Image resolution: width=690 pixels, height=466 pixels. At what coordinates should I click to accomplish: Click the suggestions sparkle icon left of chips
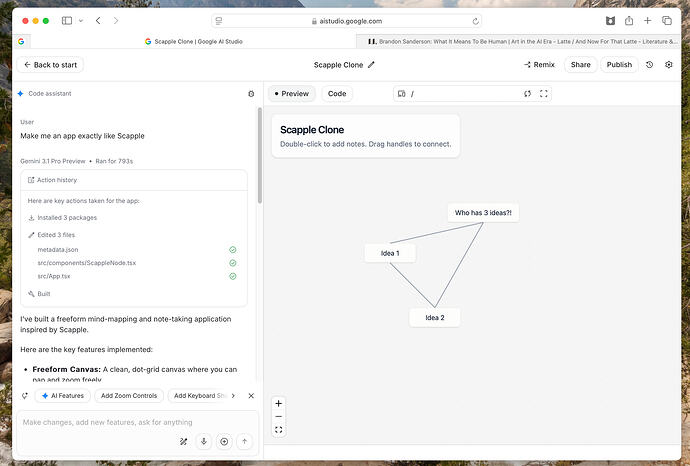click(x=25, y=396)
